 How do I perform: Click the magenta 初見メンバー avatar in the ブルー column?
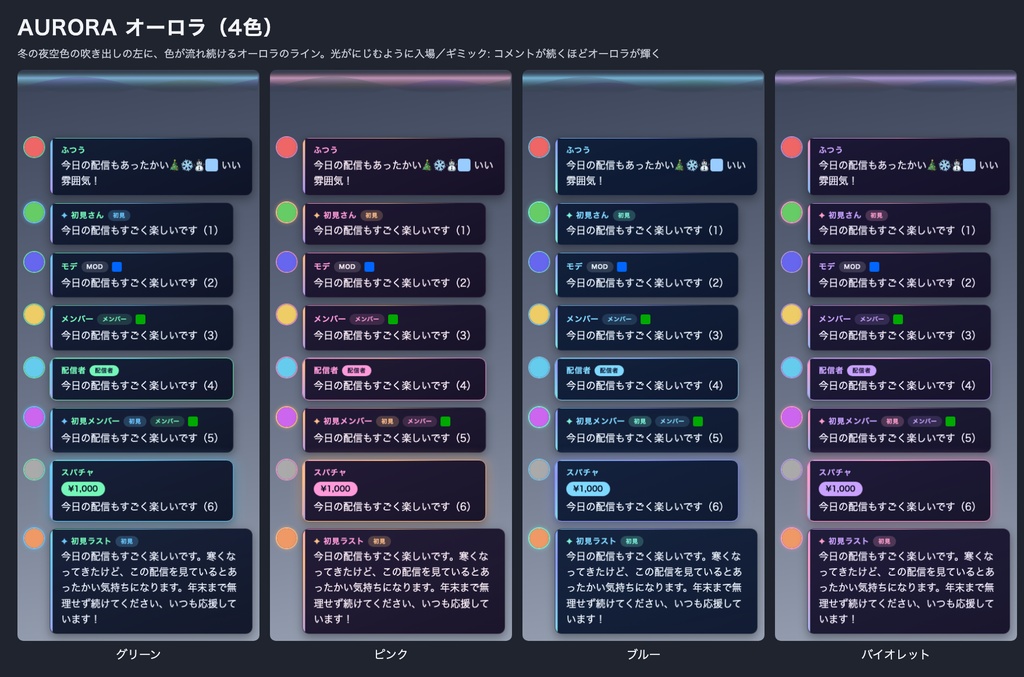point(539,417)
